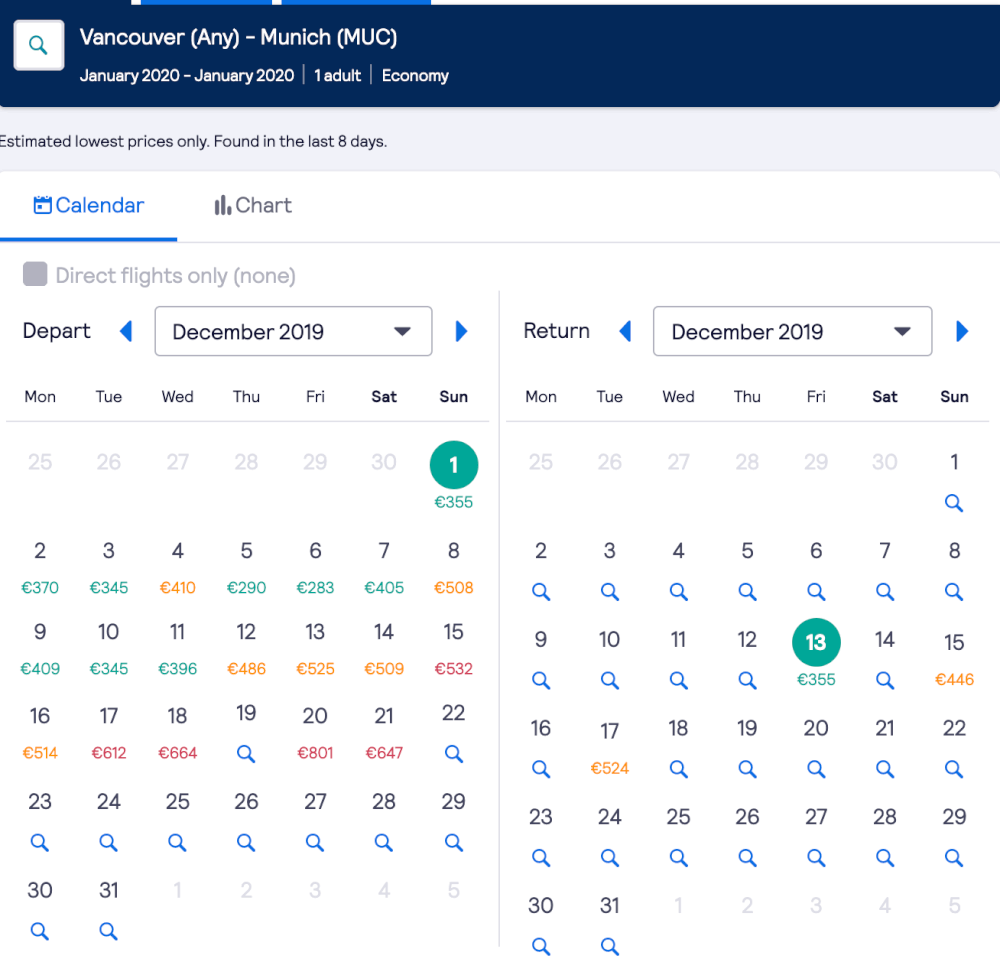Pick depart date 20 at €801
This screenshot has width=1000, height=962.
(x=315, y=716)
